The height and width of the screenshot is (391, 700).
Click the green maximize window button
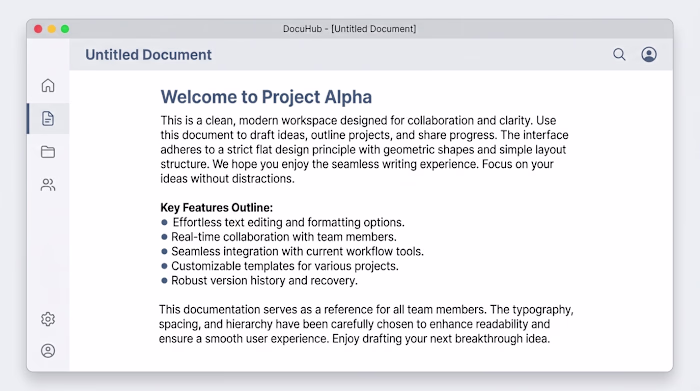pos(65,29)
